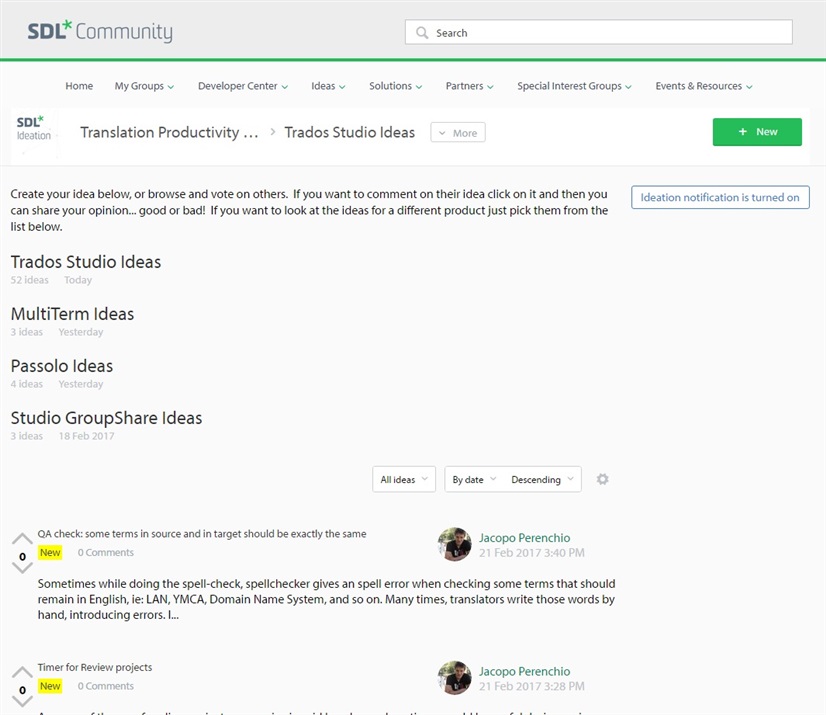Viewport: 826px width, 715px height.
Task: Upvote the Timer for Review projects idea
Action: point(22,672)
